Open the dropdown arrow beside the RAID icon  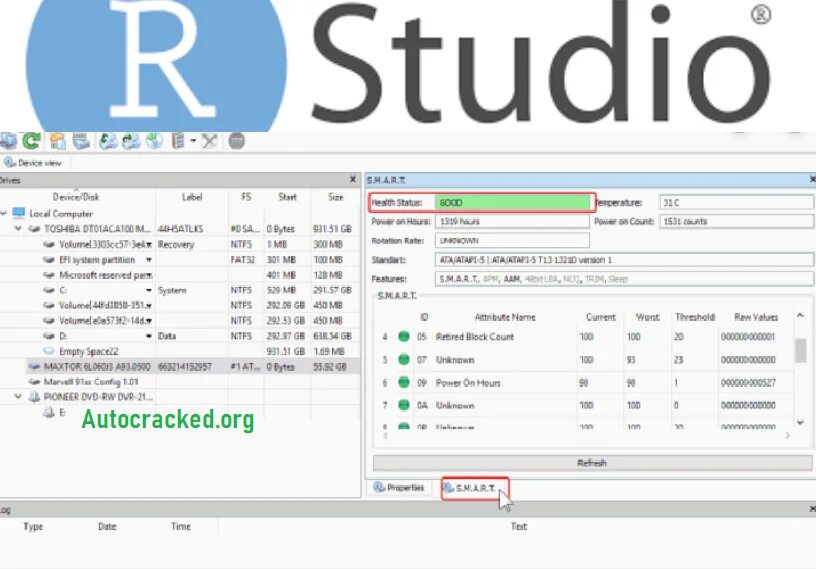click(193, 141)
